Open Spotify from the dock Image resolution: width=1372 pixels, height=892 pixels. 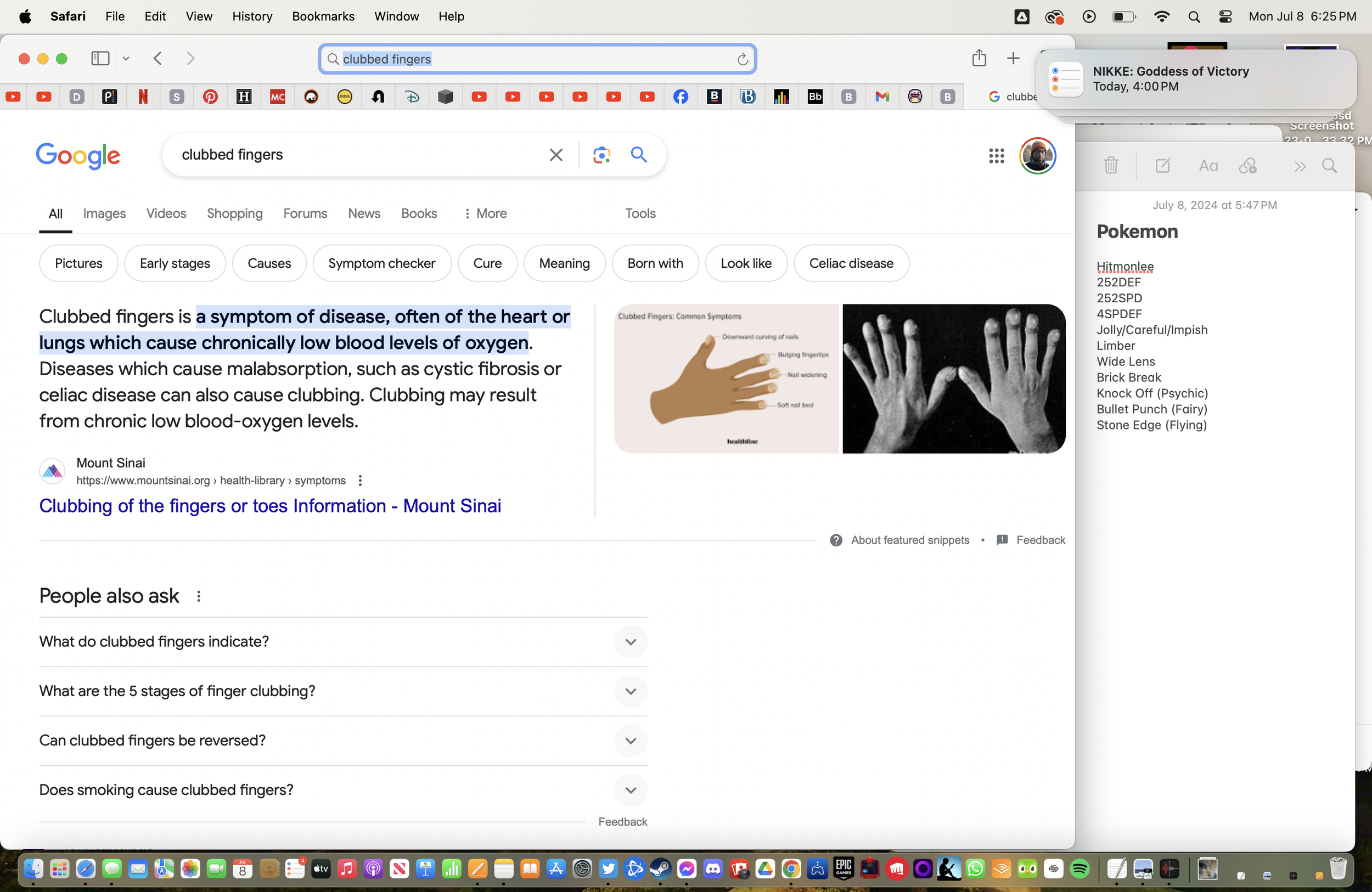coord(1079,868)
